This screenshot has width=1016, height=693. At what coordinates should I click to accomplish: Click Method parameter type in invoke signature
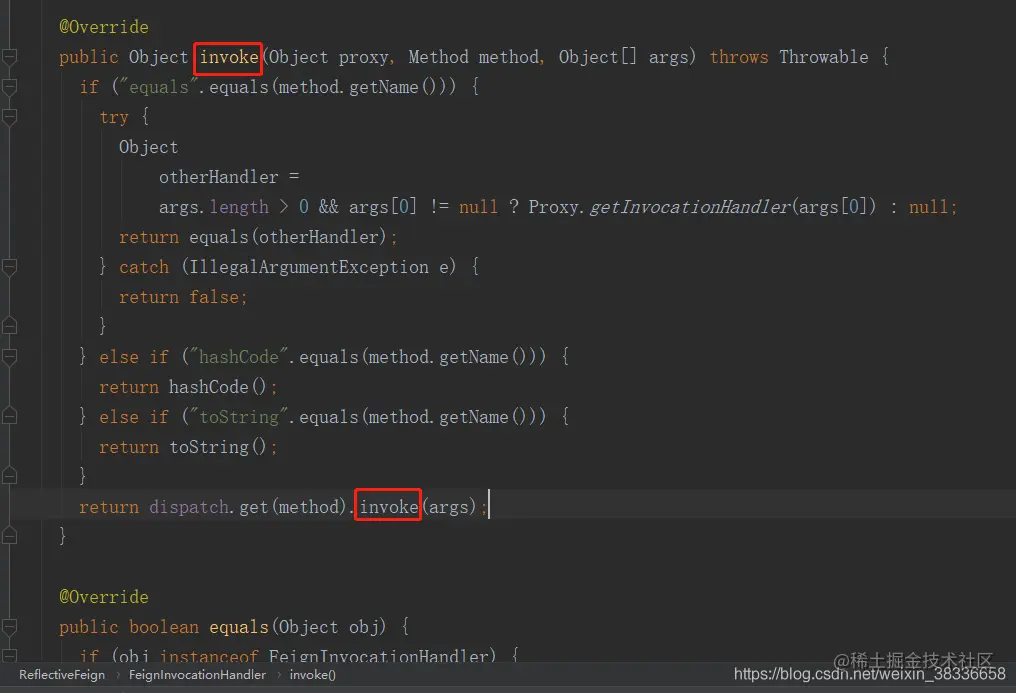(x=439, y=57)
